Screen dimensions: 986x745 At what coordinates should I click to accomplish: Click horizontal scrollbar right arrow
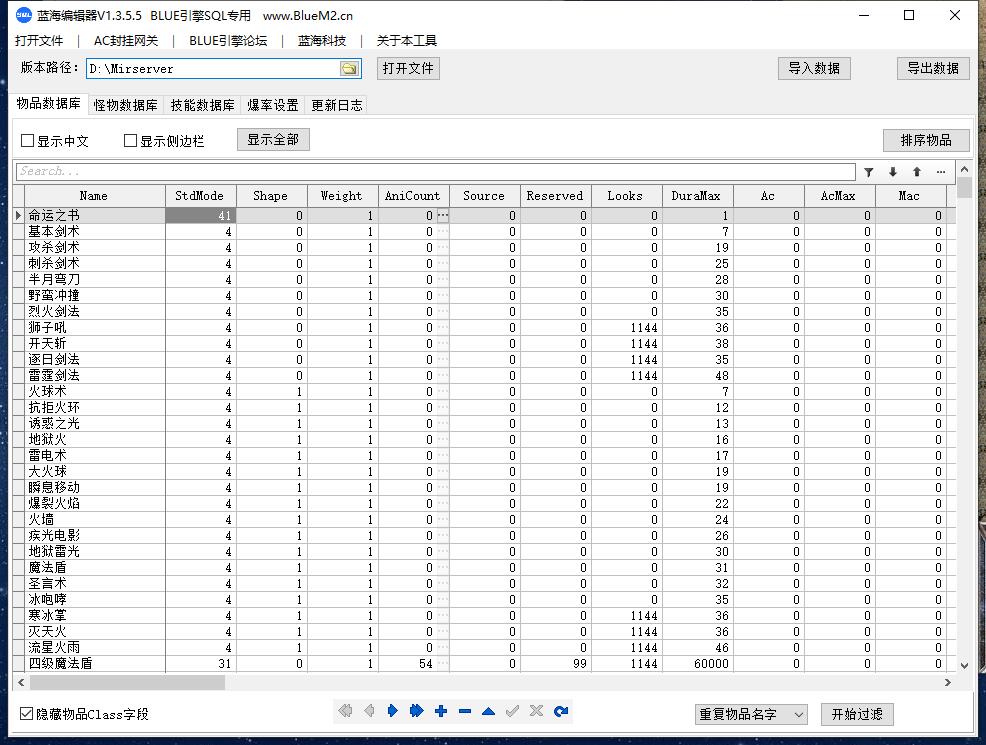(x=948, y=682)
